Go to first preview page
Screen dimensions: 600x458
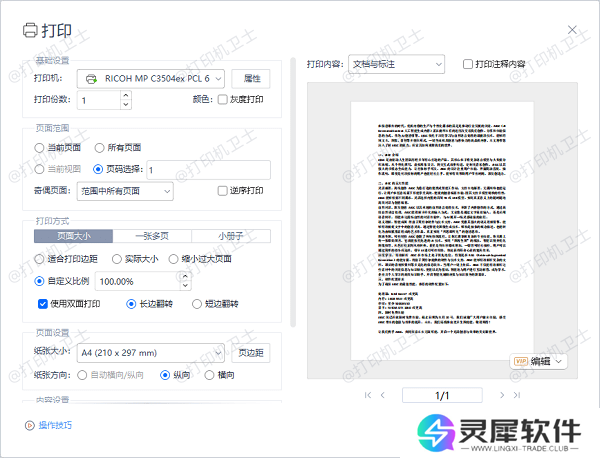point(368,395)
